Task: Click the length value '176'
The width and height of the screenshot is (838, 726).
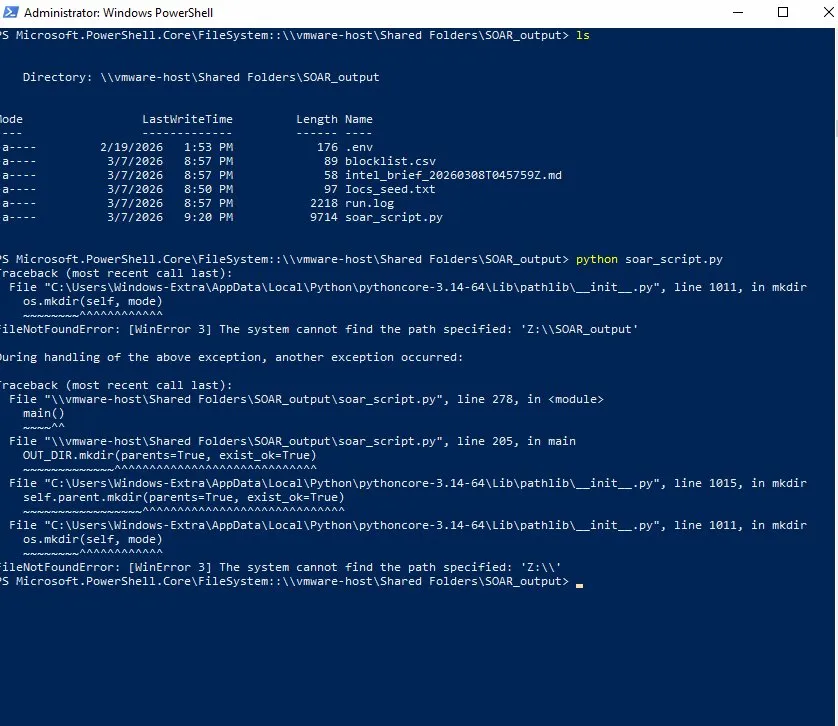Action: pos(327,147)
